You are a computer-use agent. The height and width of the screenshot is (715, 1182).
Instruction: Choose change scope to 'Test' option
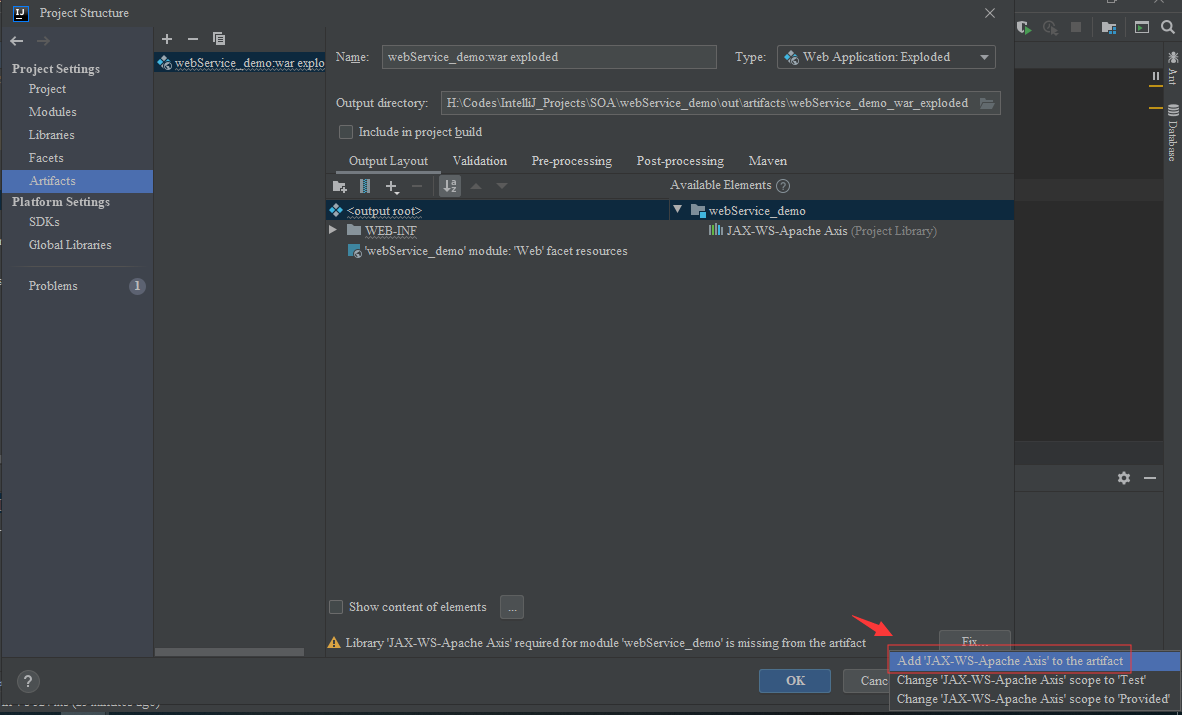tap(1035, 680)
